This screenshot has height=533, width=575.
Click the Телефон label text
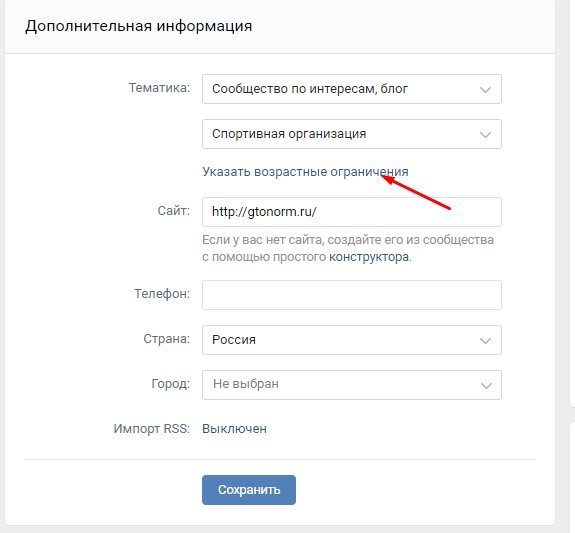tap(162, 294)
